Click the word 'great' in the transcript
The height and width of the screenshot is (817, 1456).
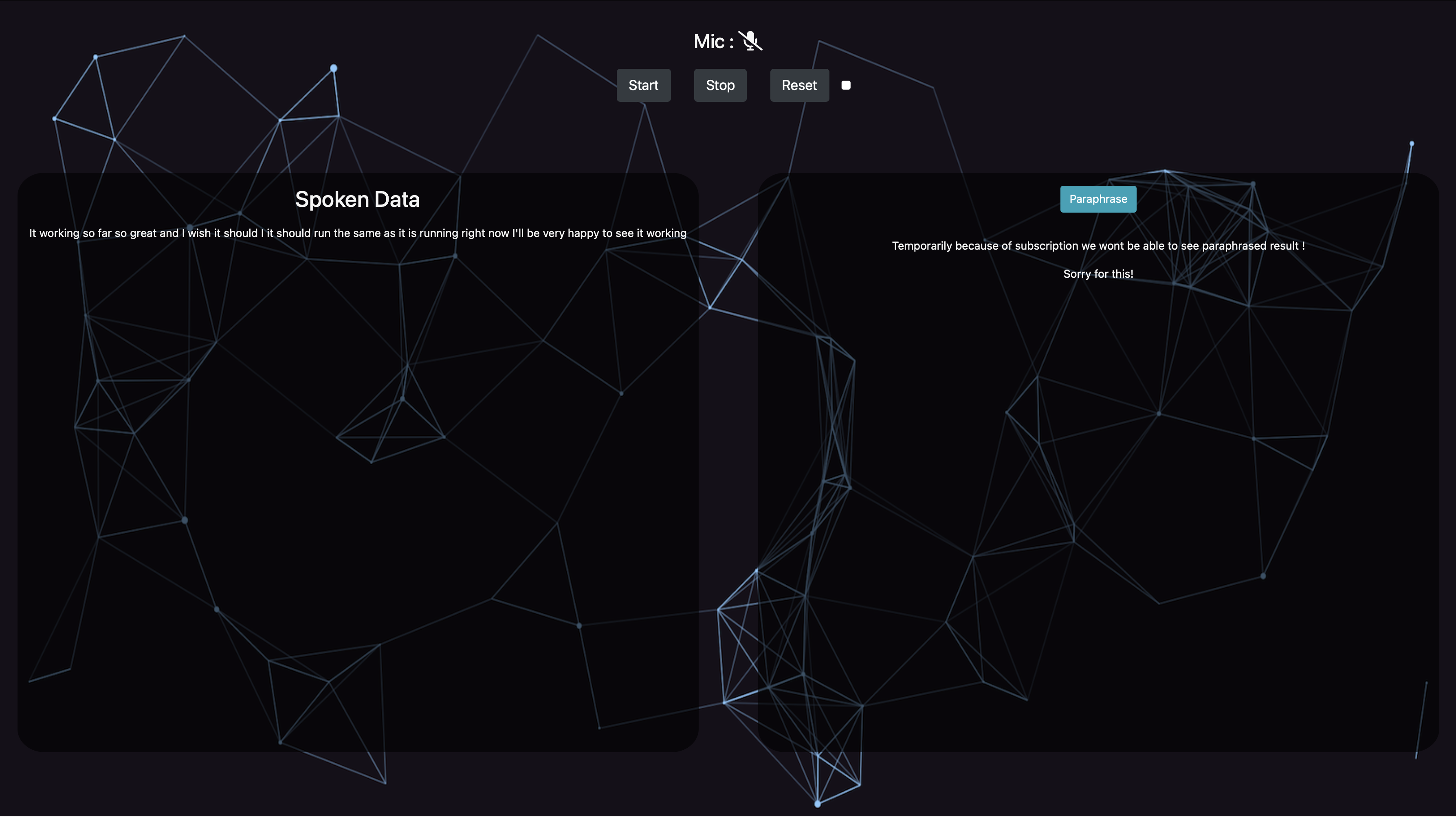click(143, 233)
